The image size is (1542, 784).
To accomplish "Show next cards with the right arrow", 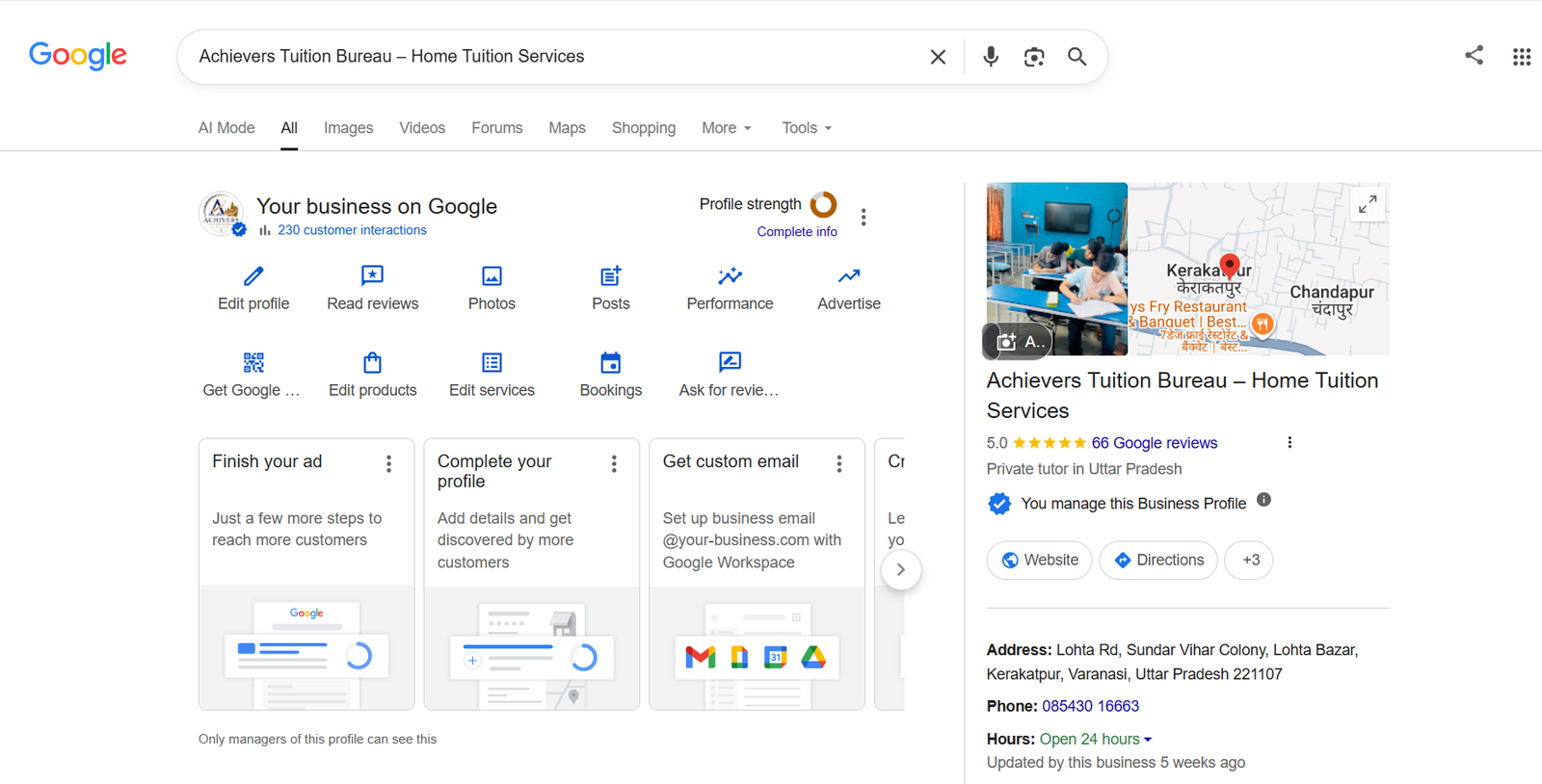I will (901, 569).
